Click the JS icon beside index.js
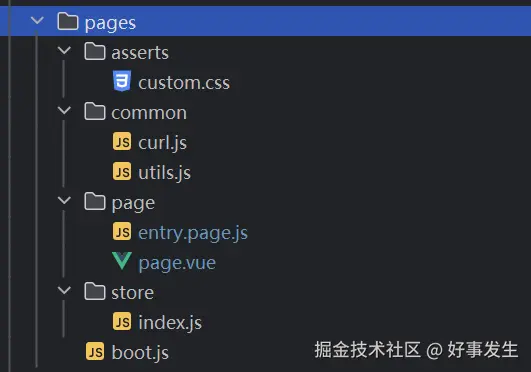This screenshot has height=372, width=531. pos(122,321)
